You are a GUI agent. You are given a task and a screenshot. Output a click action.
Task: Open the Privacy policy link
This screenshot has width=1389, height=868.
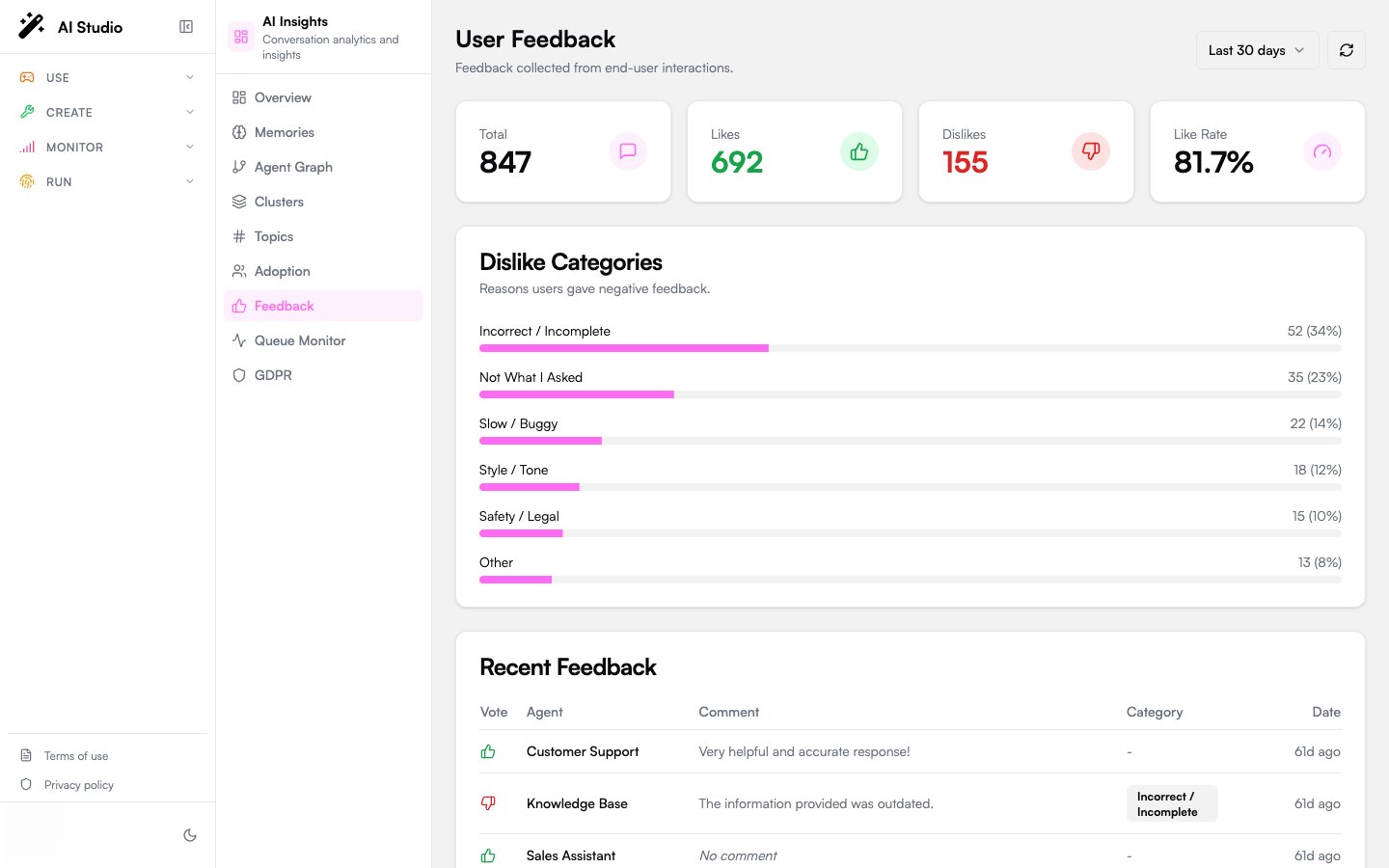pos(79,785)
